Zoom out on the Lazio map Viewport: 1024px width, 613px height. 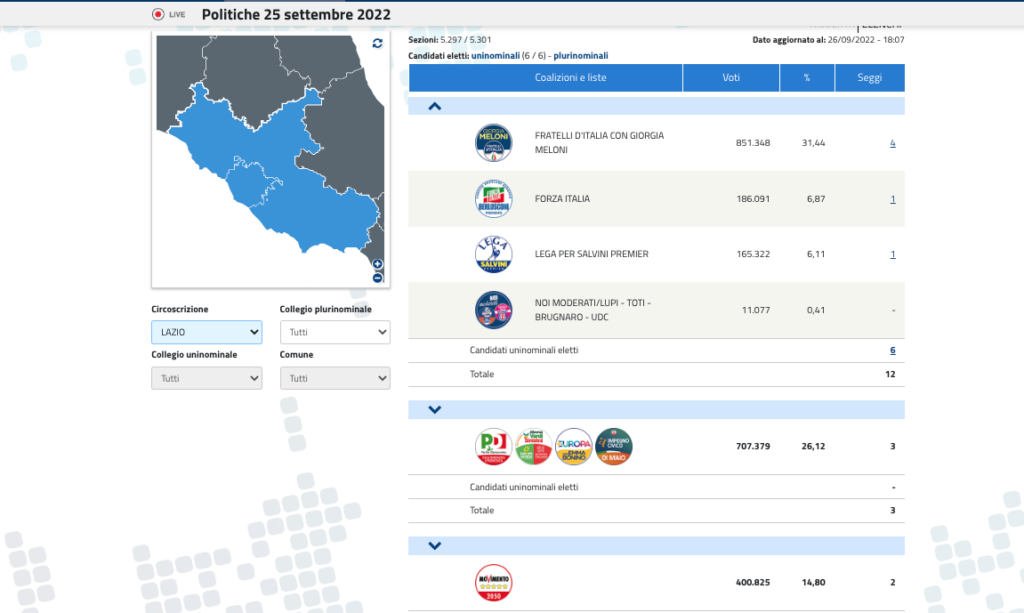377,278
